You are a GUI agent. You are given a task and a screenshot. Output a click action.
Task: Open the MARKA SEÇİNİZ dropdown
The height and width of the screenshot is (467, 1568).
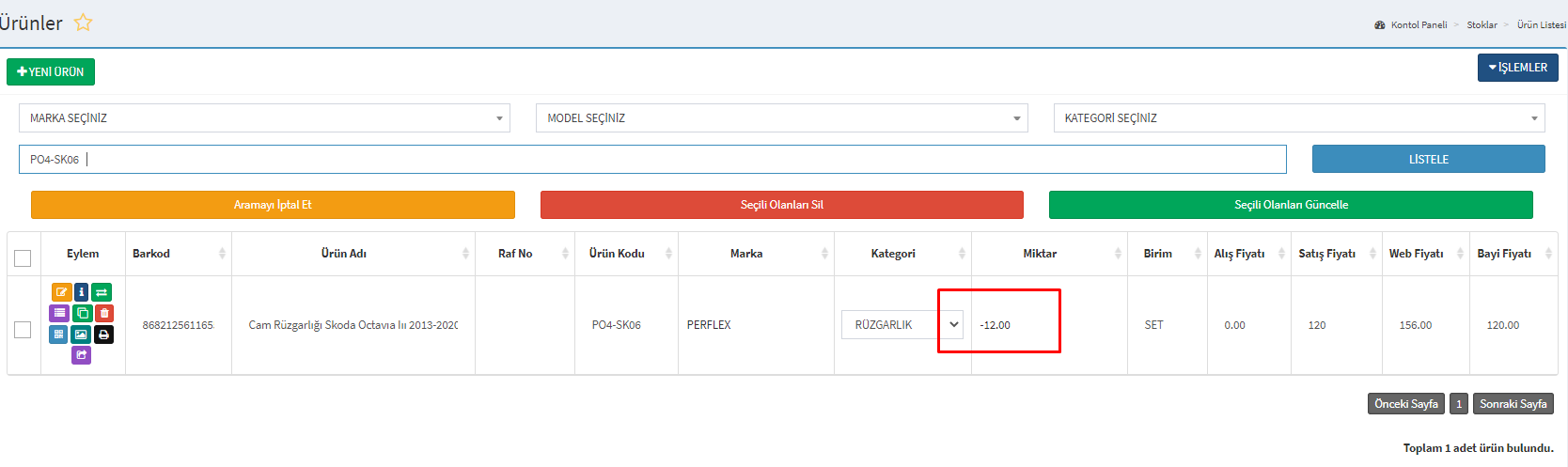264,118
